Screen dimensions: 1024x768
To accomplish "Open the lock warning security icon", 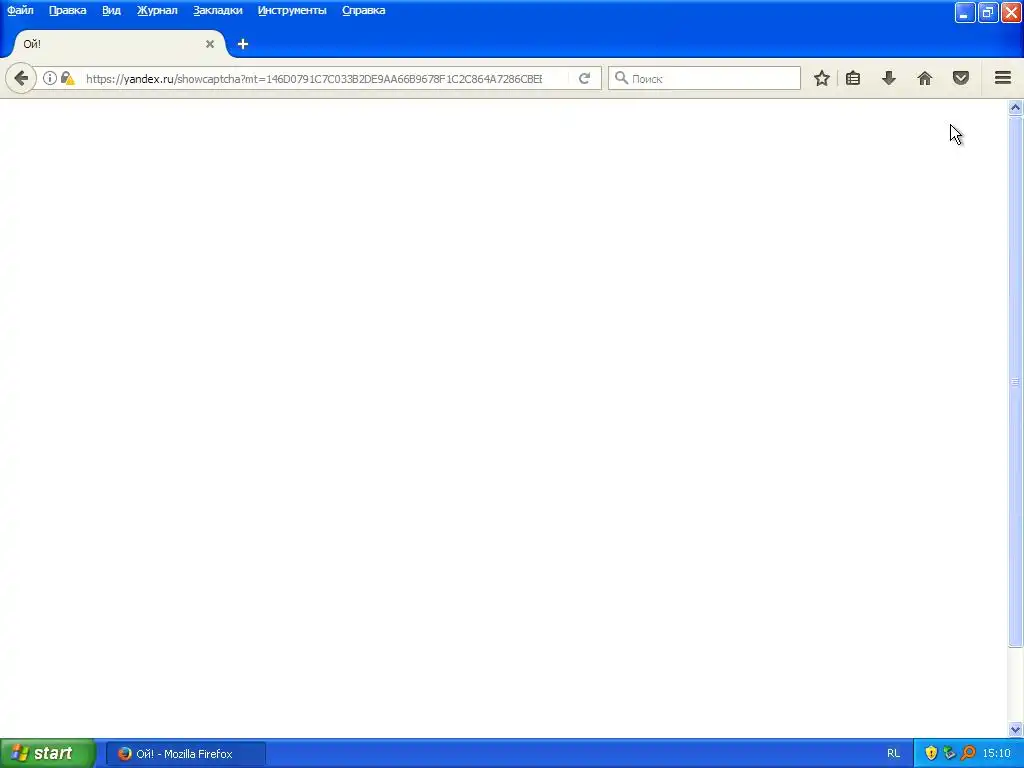I will (68, 78).
